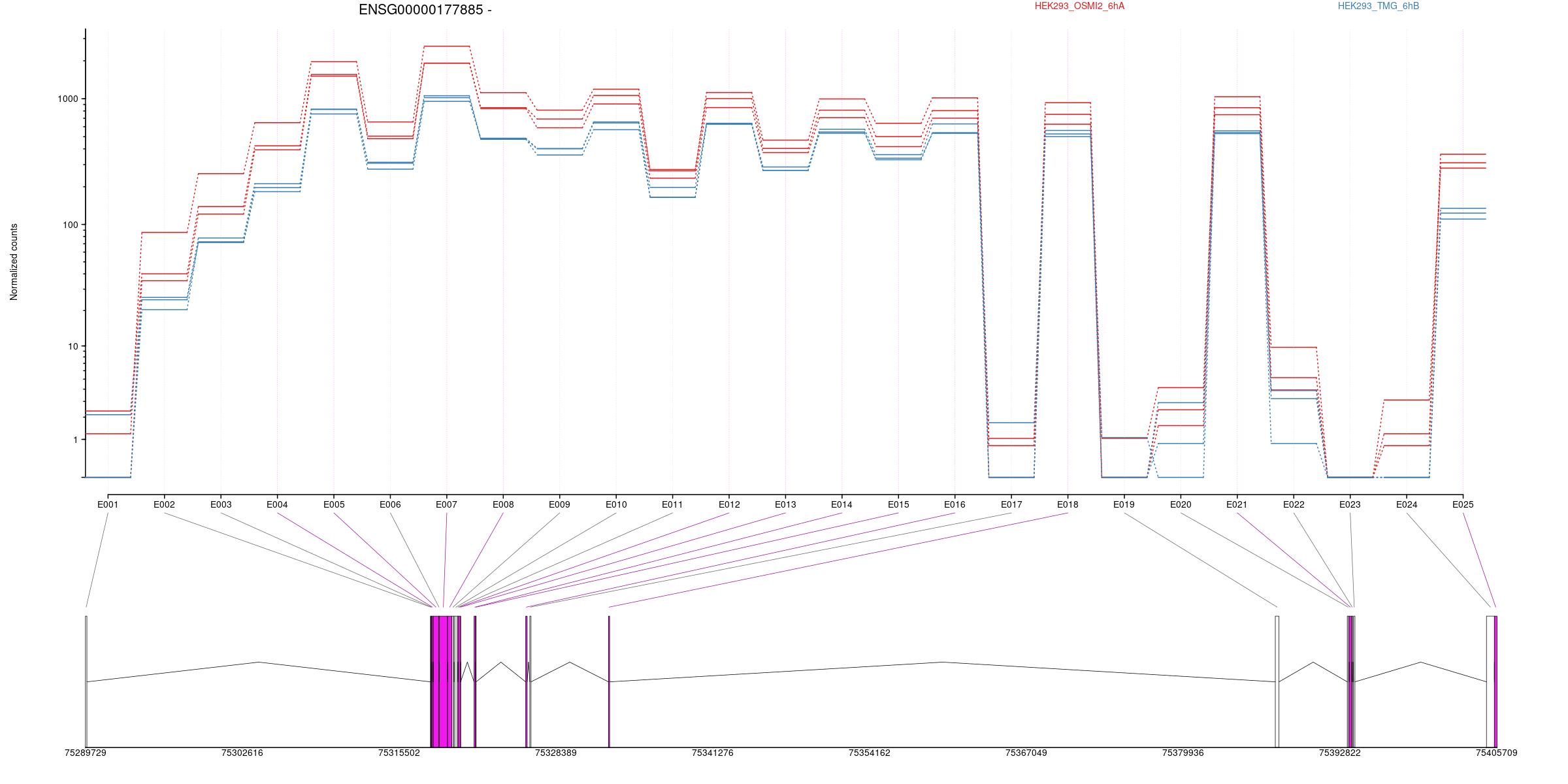Click the exon label E015
This screenshot has width=1568, height=784.
pos(898,504)
